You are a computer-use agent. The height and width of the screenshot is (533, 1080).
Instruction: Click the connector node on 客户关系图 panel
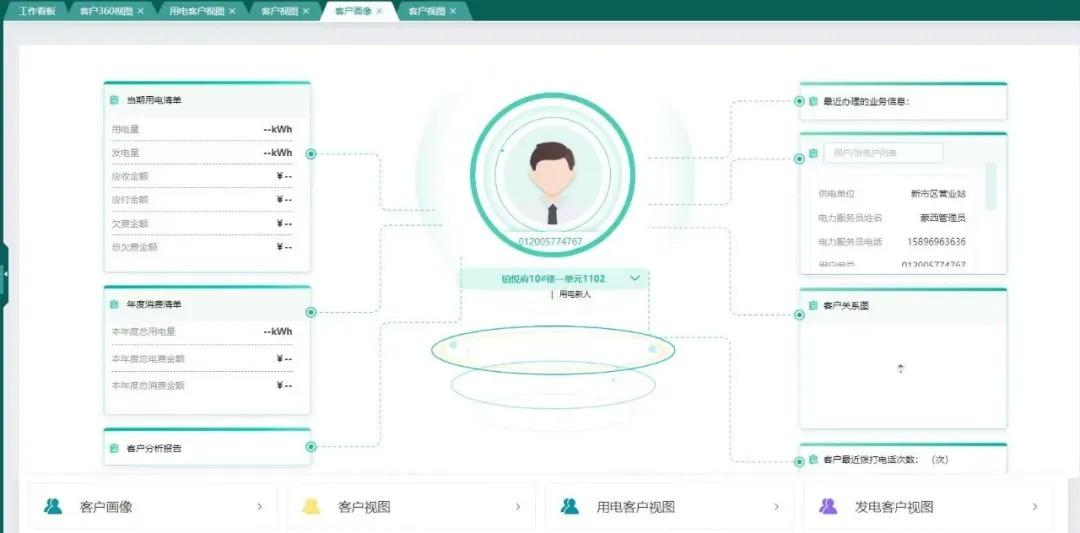tap(799, 316)
